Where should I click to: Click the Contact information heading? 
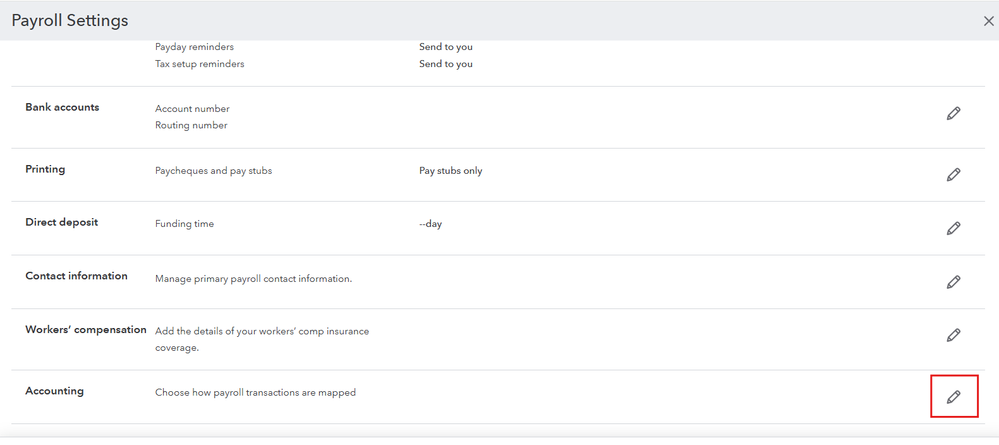point(76,276)
